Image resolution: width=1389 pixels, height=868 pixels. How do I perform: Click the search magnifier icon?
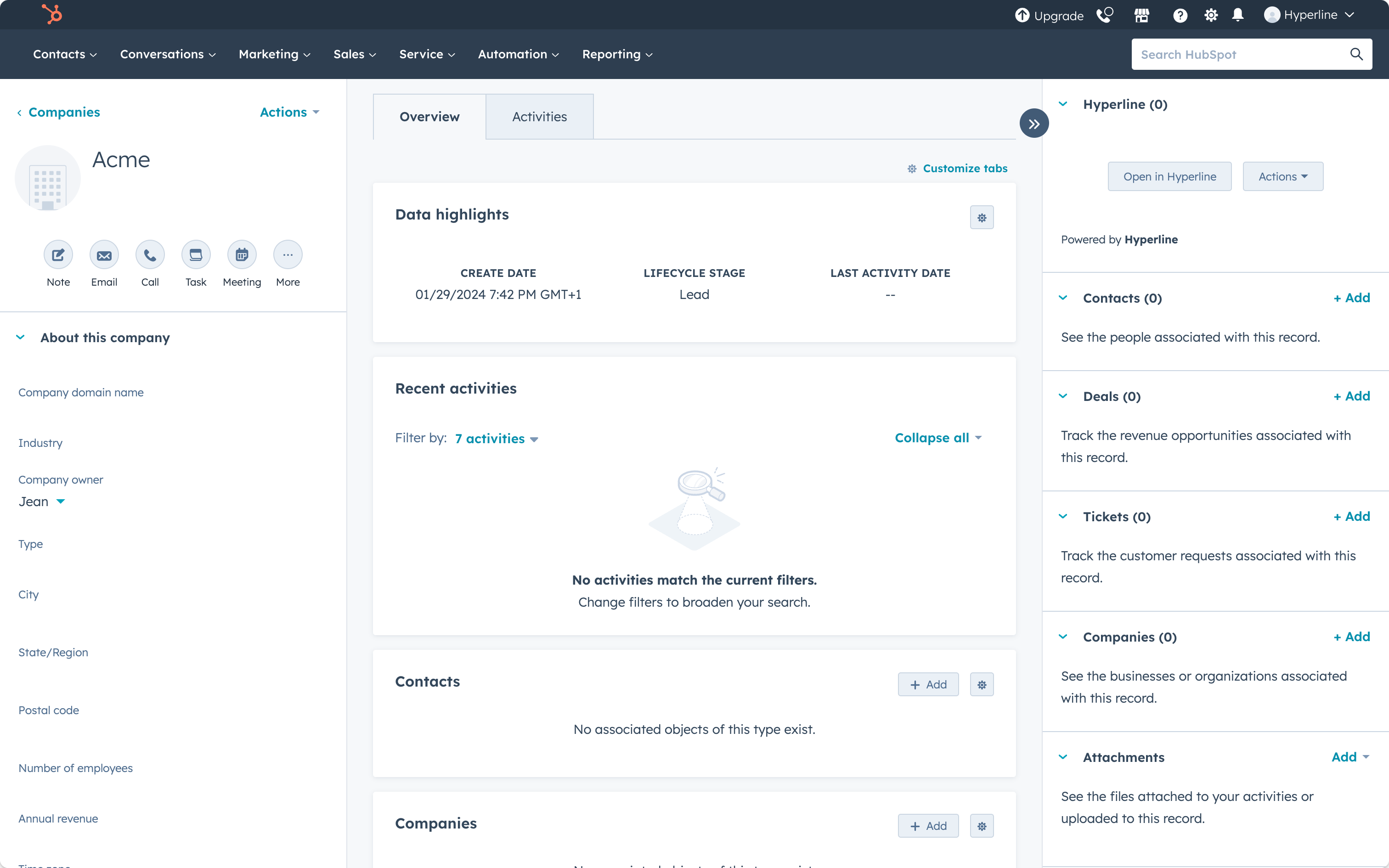tap(1356, 54)
